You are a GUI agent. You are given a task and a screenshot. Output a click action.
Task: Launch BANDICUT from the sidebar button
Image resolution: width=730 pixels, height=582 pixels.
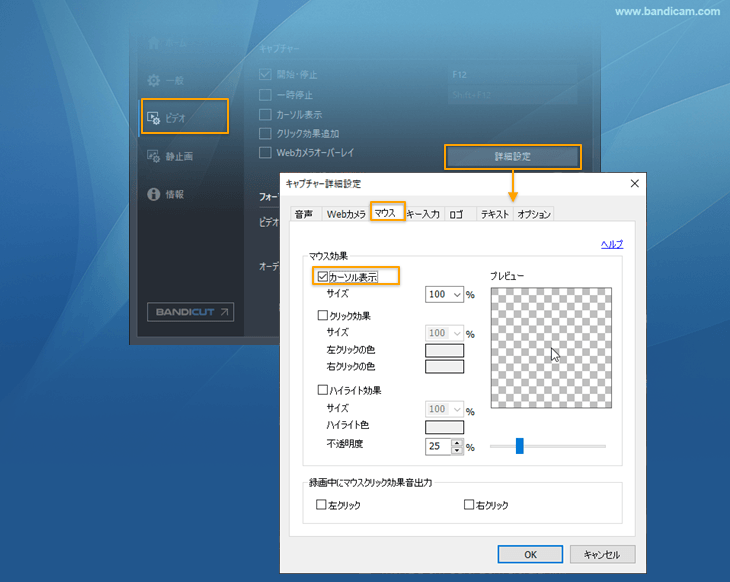(190, 312)
